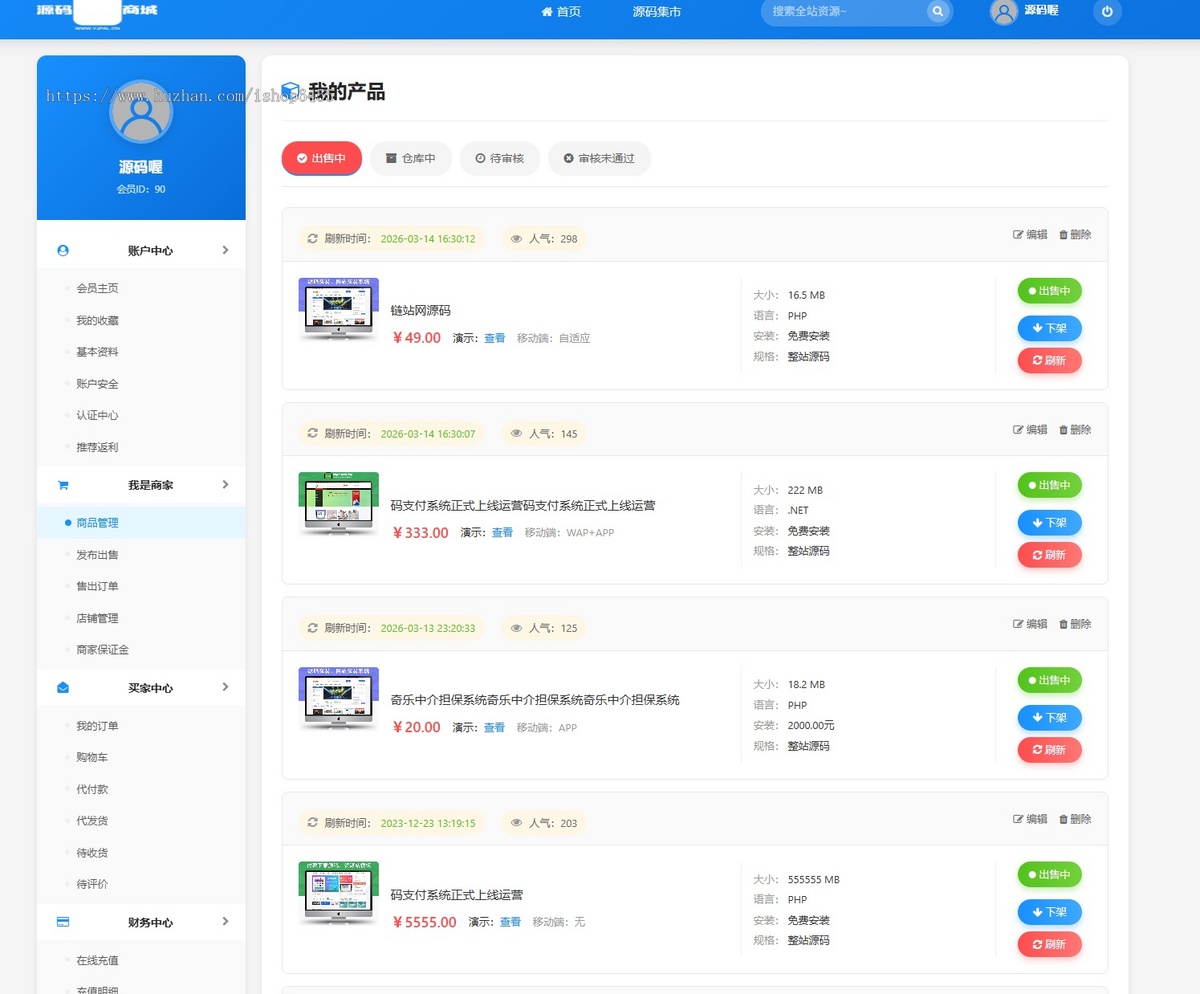Delete the ¥333.00 码支付系统 product
The image size is (1200, 994).
tap(1075, 430)
